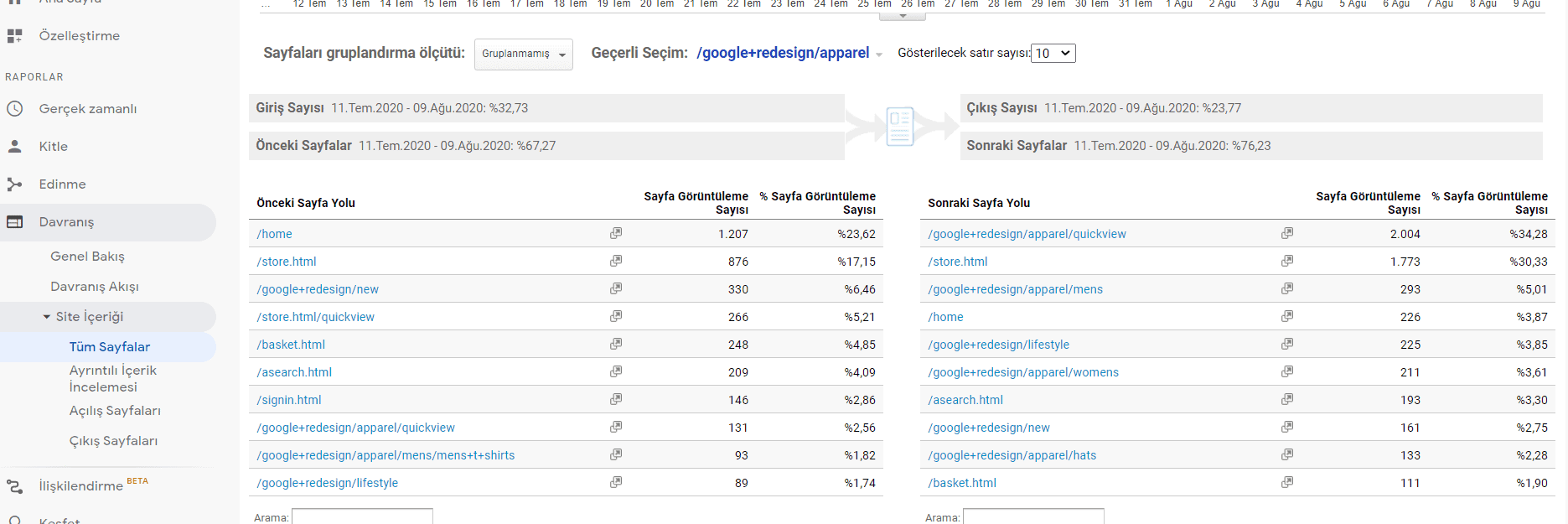Open rows-to-show dropdown set to 10
Image resolution: width=1568 pixels, height=524 pixels.
[x=1053, y=54]
